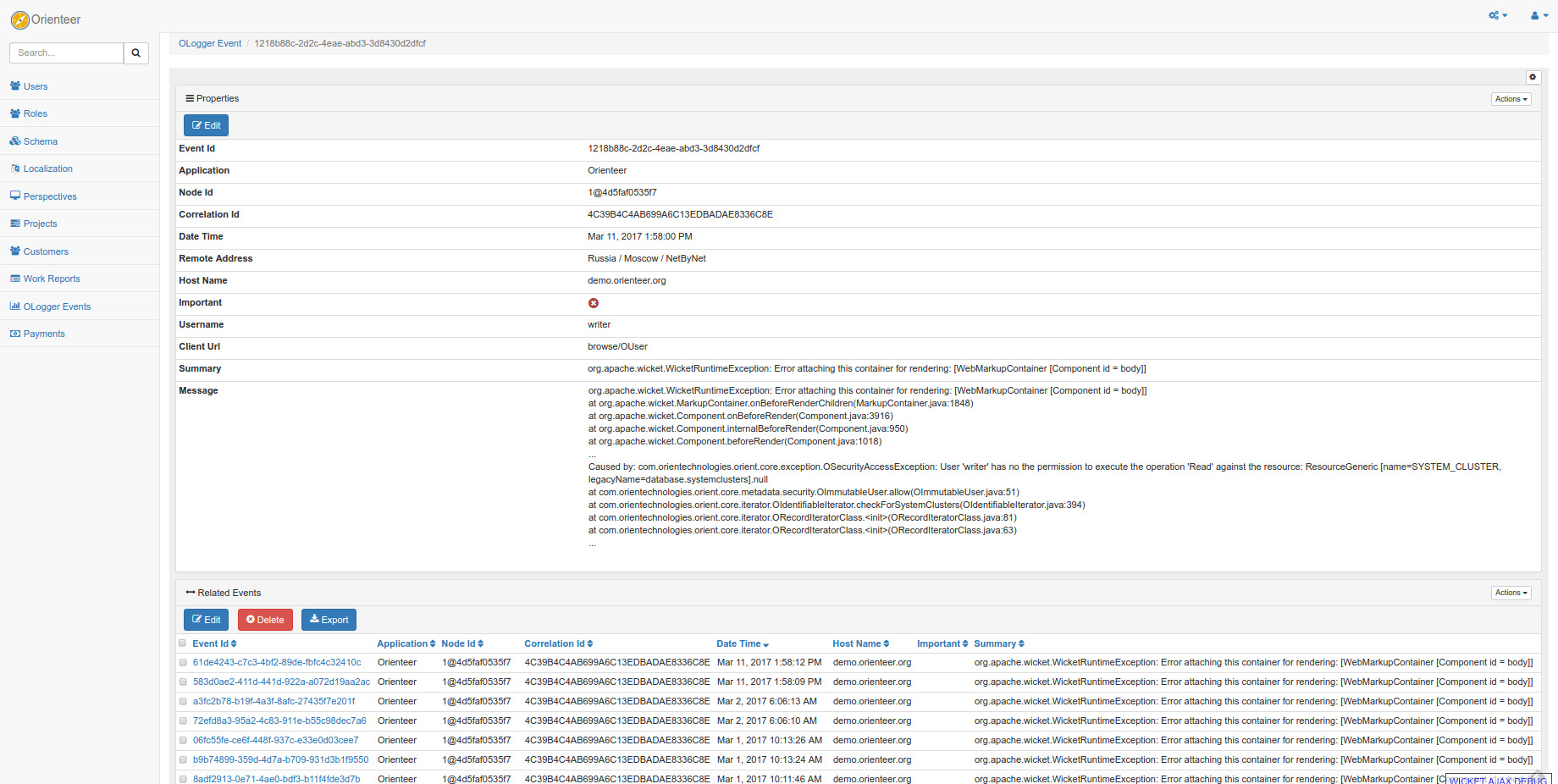
Task: Open the Properties Actions dropdown
Action: [x=1511, y=99]
